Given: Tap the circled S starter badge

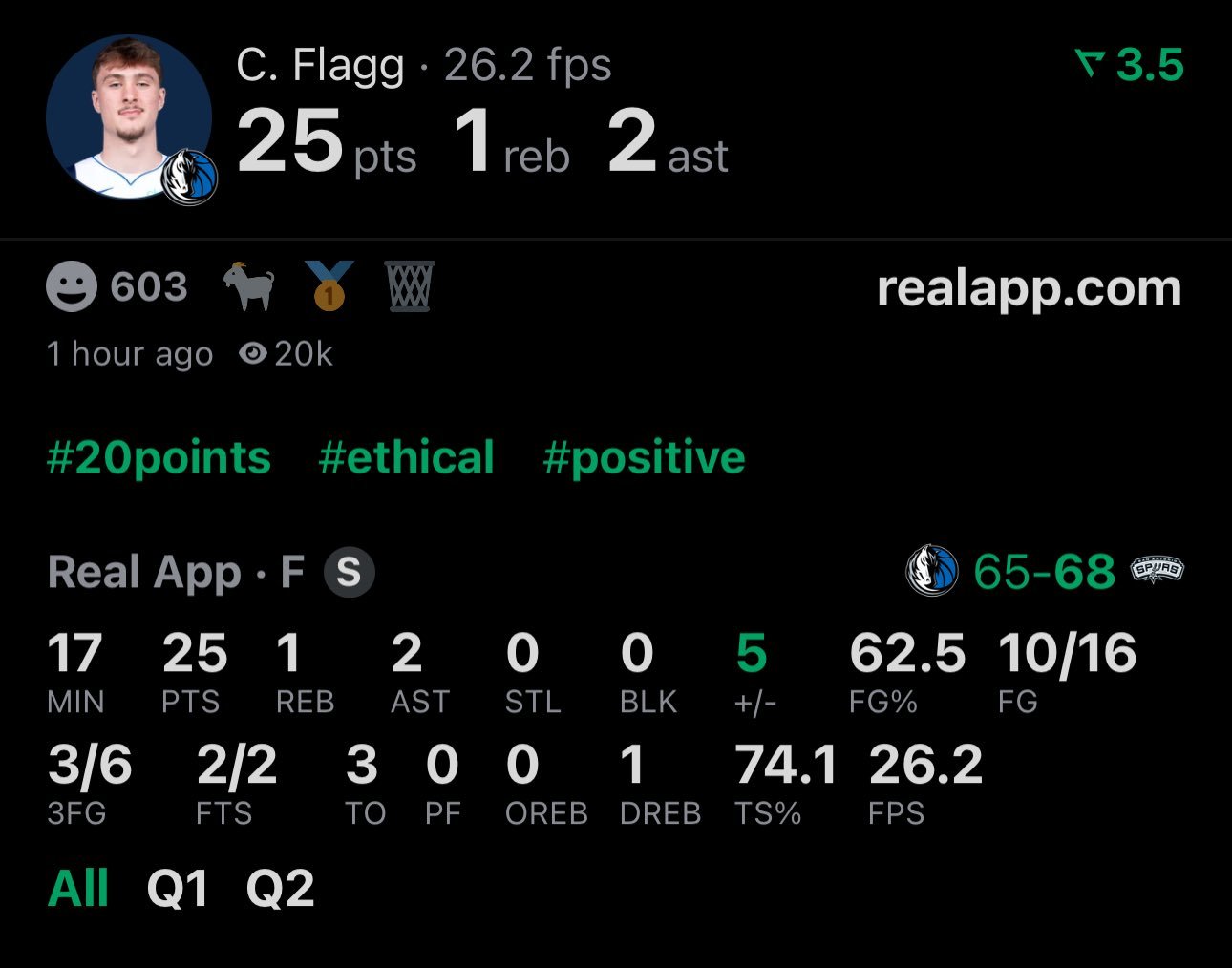Looking at the screenshot, I should click(x=349, y=572).
